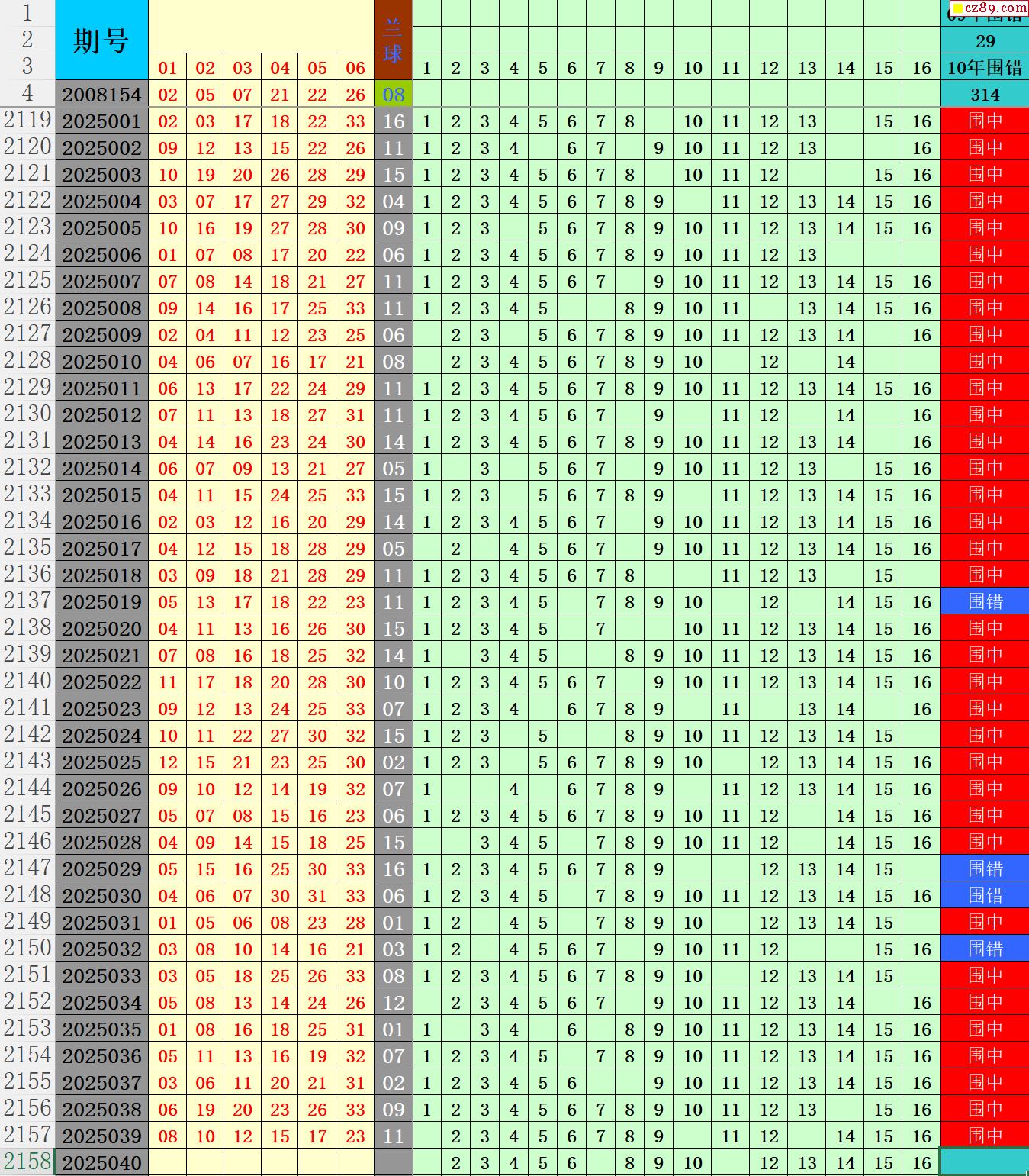Select the red 围中 cell for issue 2025001
The height and width of the screenshot is (1176, 1029).
[984, 121]
